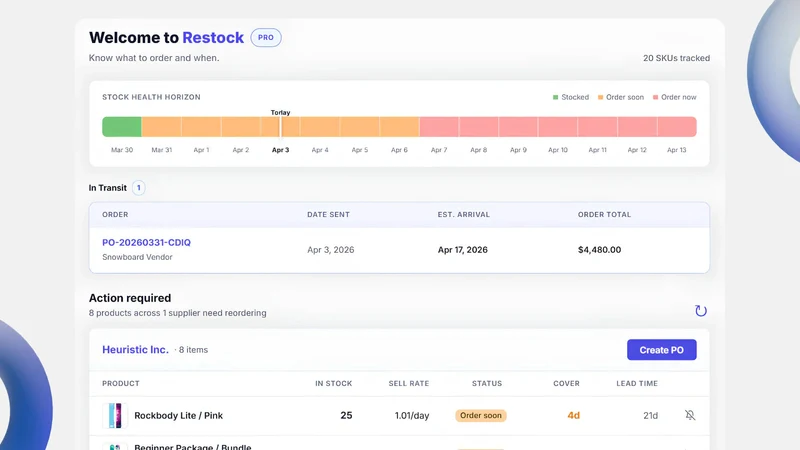Click the 8 items count text

[x=193, y=350]
